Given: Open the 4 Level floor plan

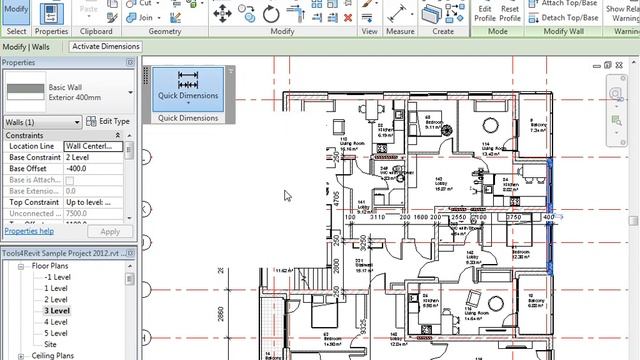Looking at the screenshot, I should click(56, 322).
